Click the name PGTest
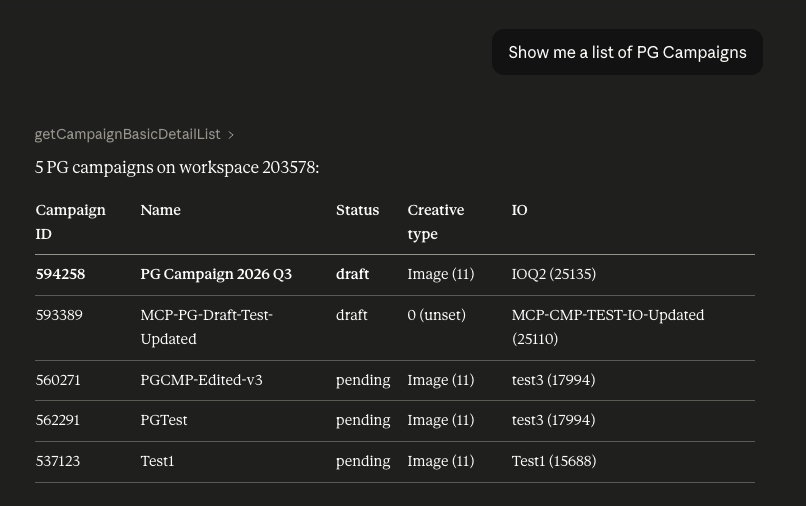The height and width of the screenshot is (506, 806). (x=164, y=420)
